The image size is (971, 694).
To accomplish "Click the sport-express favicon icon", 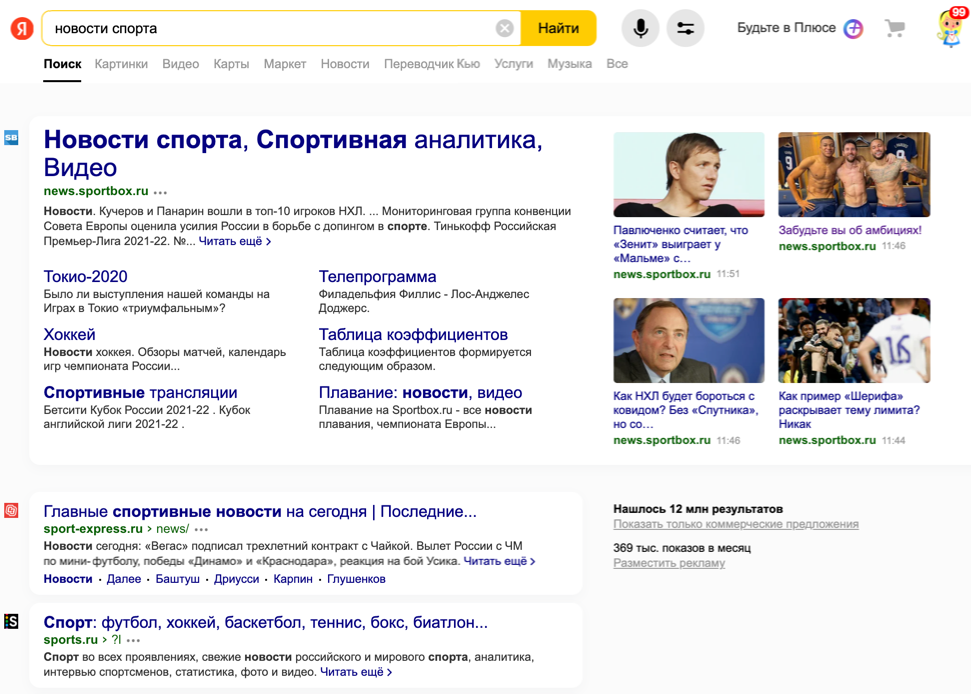I will [11, 511].
